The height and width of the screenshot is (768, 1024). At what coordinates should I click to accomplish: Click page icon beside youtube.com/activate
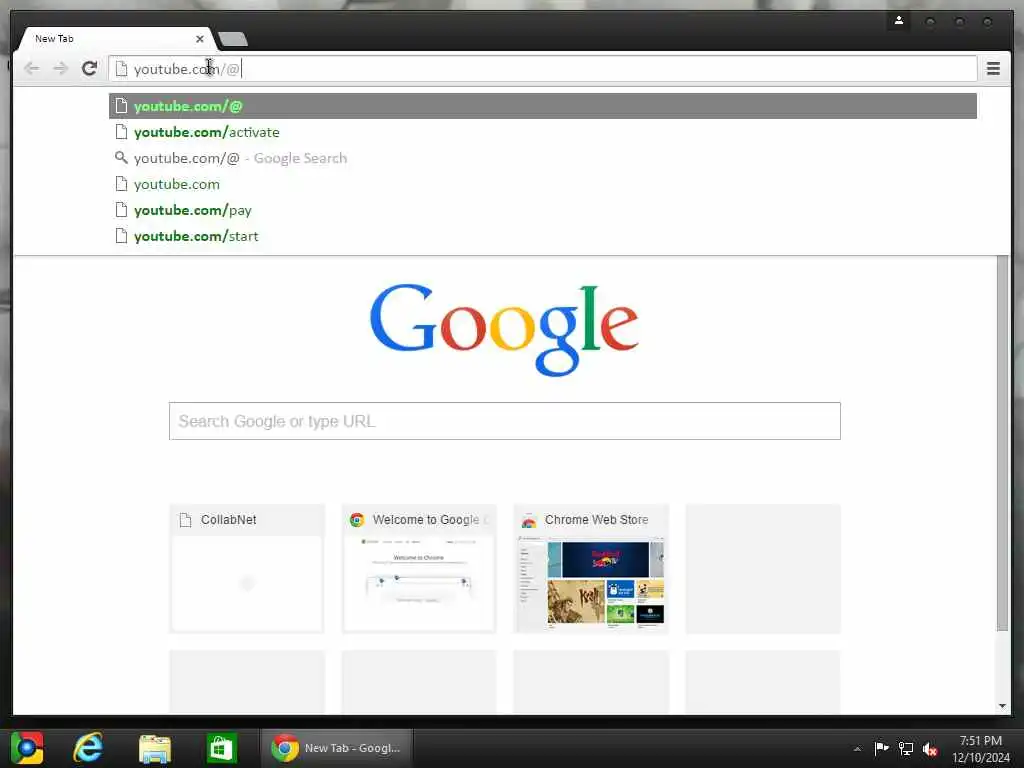coord(121,132)
